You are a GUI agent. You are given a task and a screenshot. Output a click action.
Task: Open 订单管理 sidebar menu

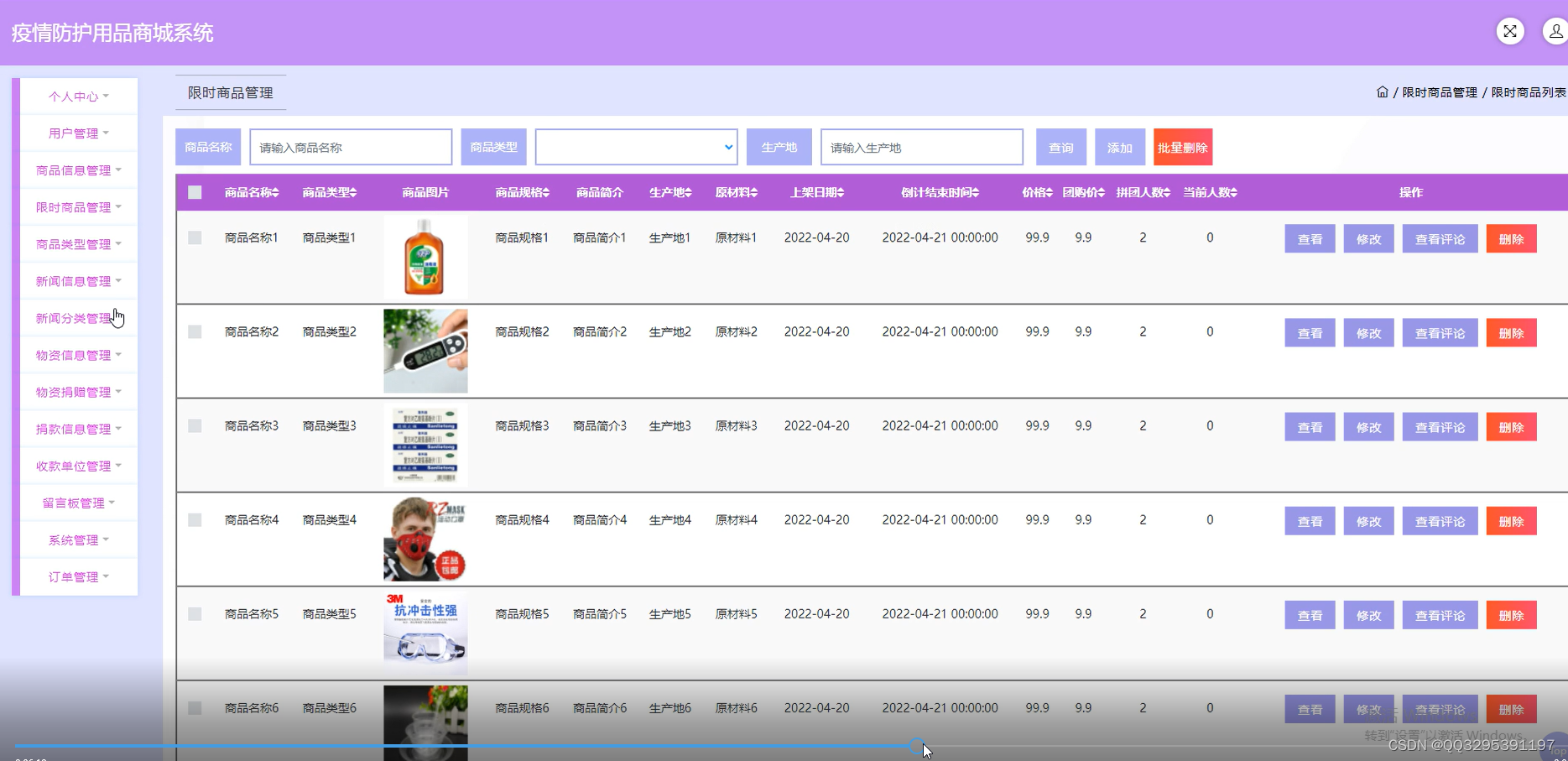coord(79,576)
